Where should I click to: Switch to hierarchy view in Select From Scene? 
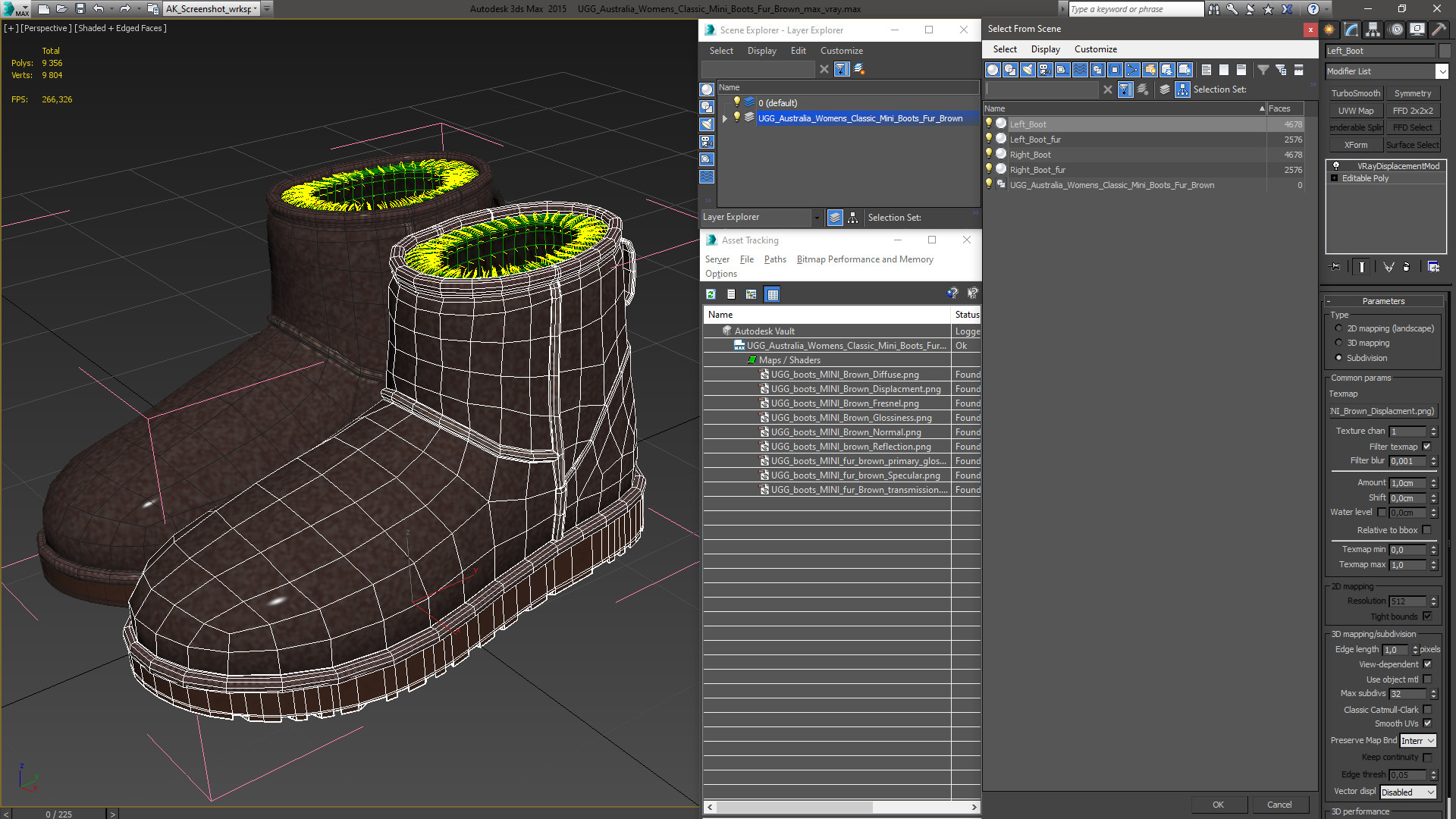point(1182,89)
